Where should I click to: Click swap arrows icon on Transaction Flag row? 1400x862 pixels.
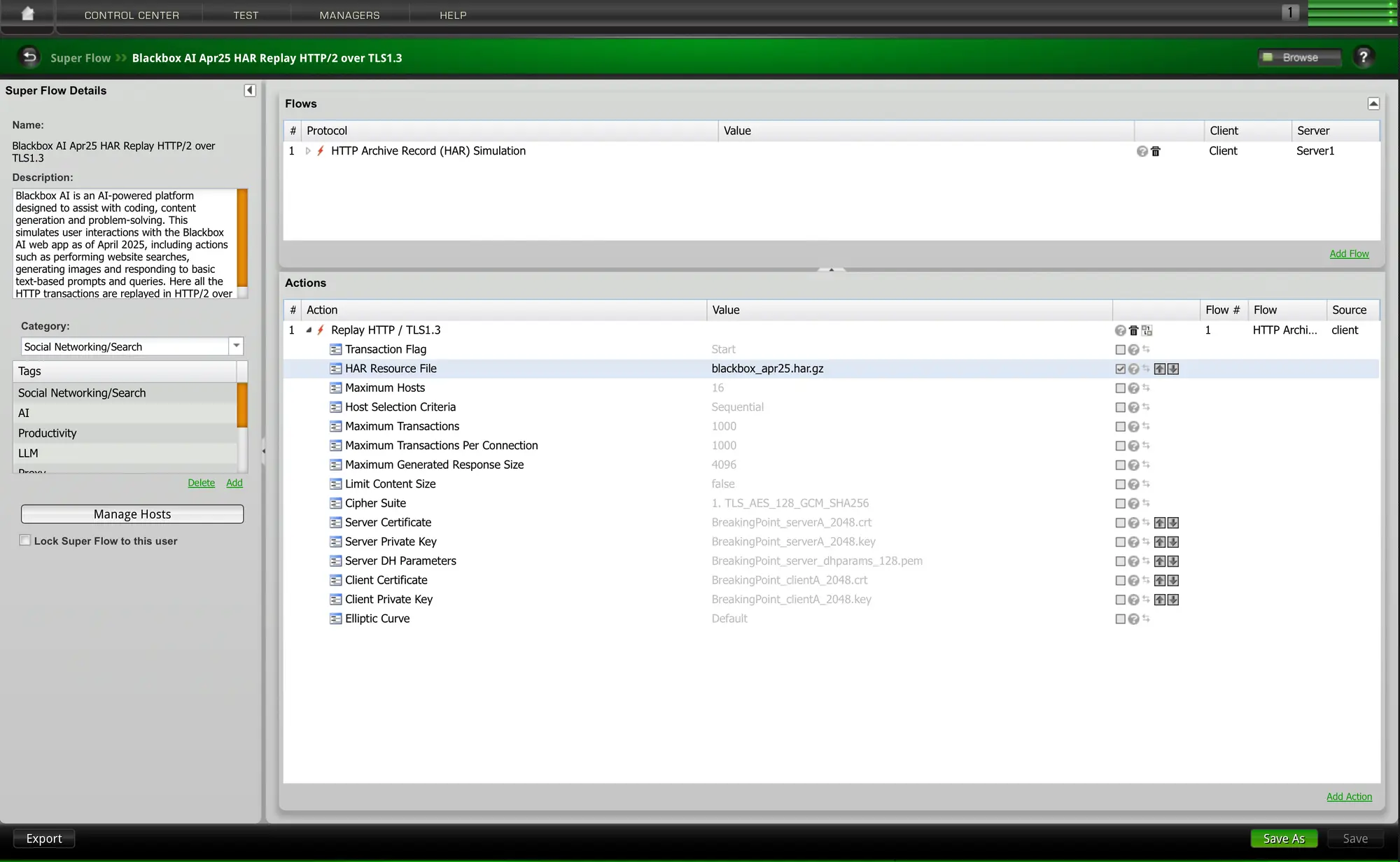coord(1146,349)
